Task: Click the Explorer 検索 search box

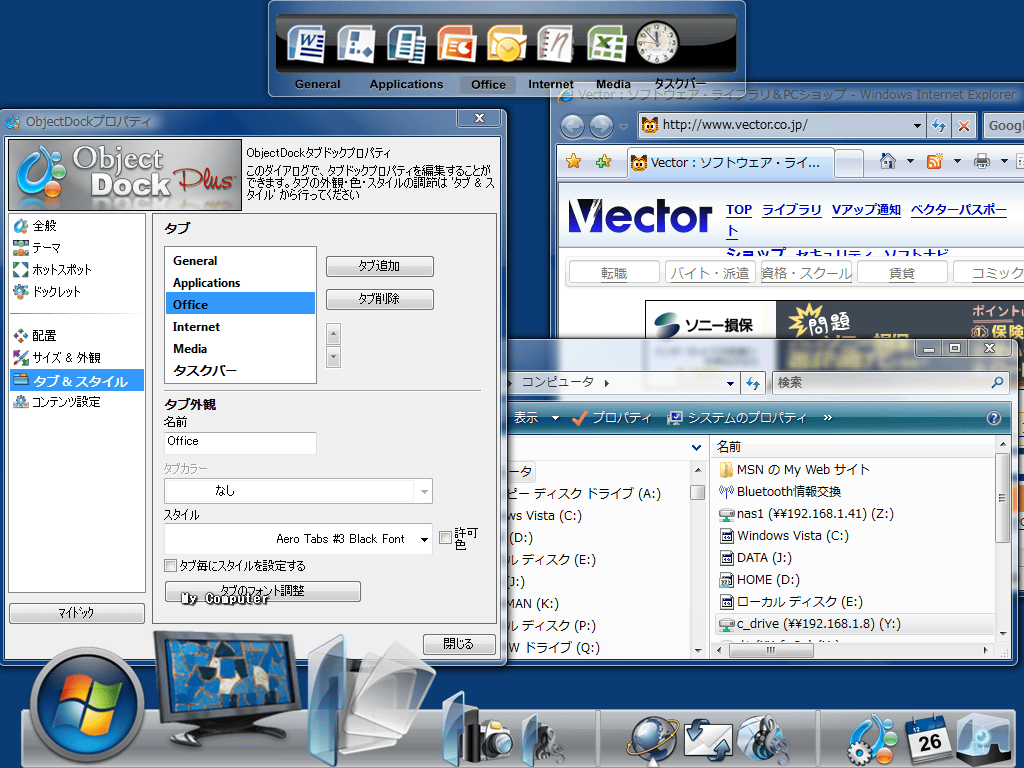Action: tap(890, 383)
